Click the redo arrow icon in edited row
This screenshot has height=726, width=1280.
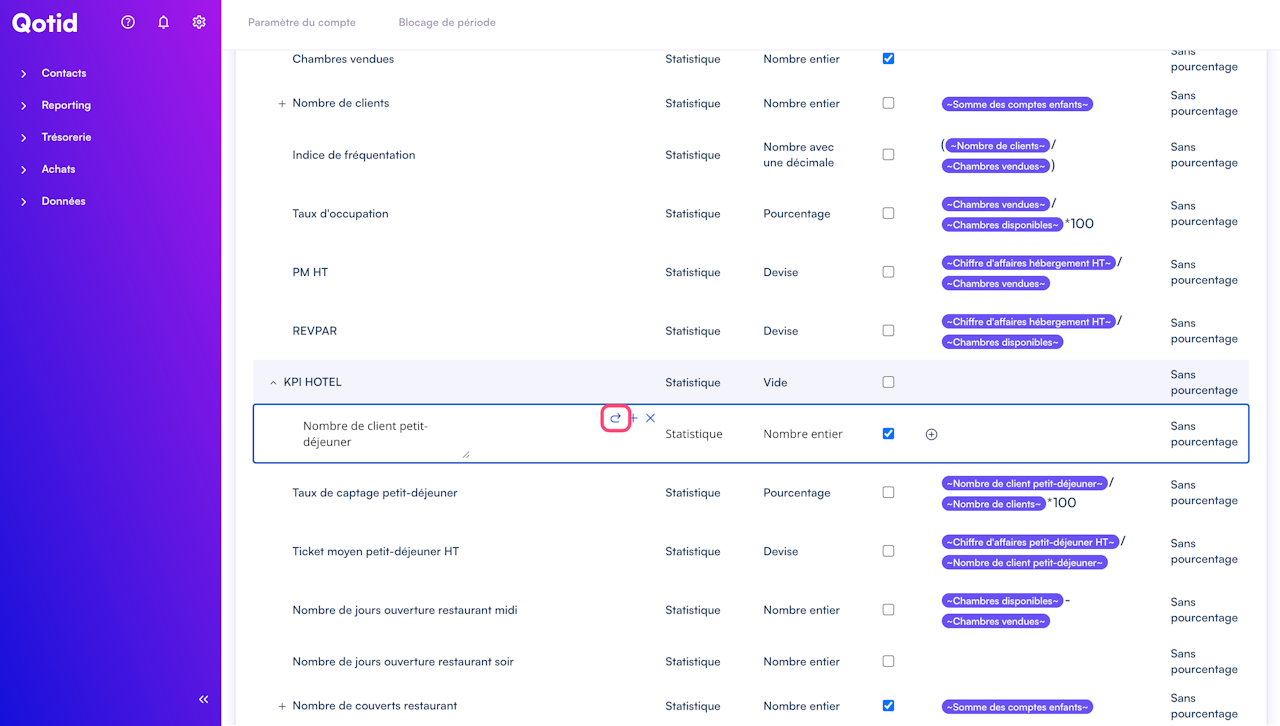click(x=615, y=418)
